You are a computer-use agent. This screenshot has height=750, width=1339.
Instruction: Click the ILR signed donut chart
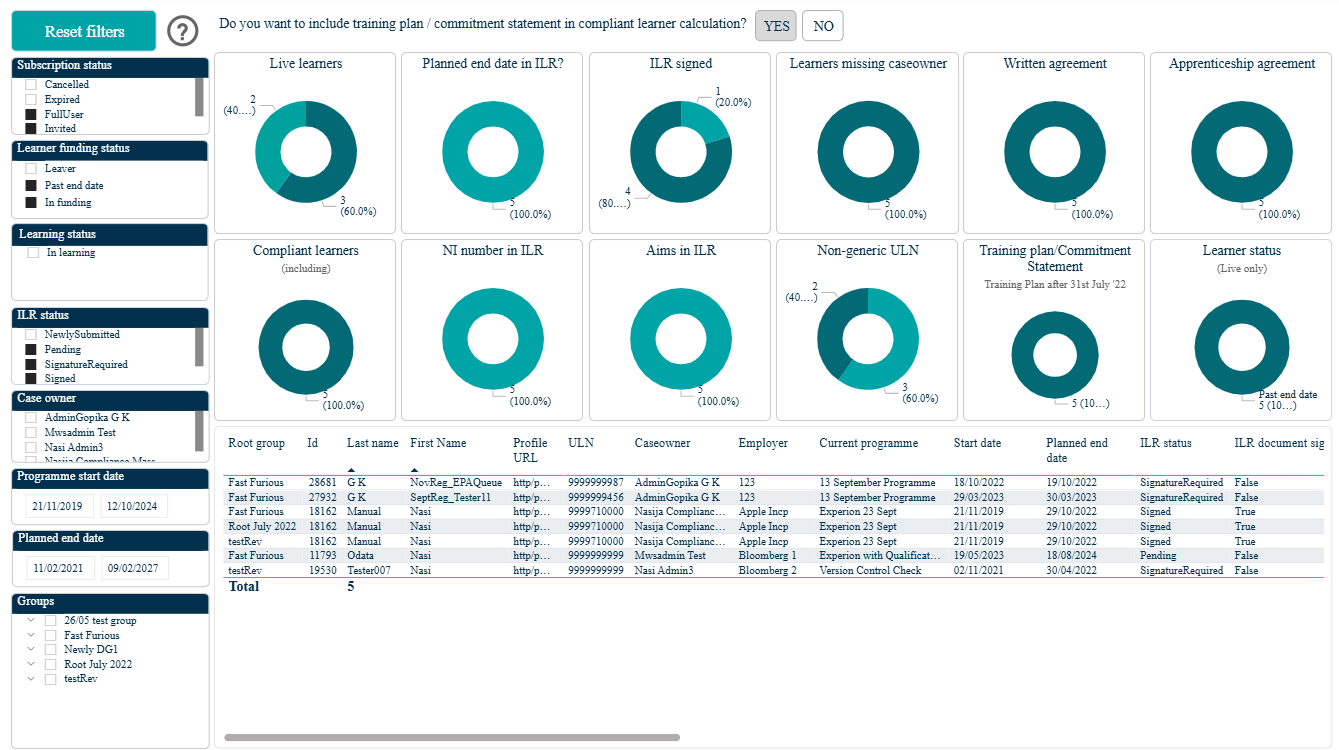point(681,152)
